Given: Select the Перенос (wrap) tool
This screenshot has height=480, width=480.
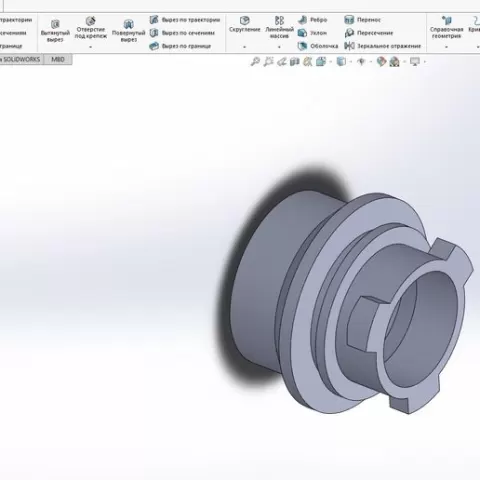Looking at the screenshot, I should point(362,20).
